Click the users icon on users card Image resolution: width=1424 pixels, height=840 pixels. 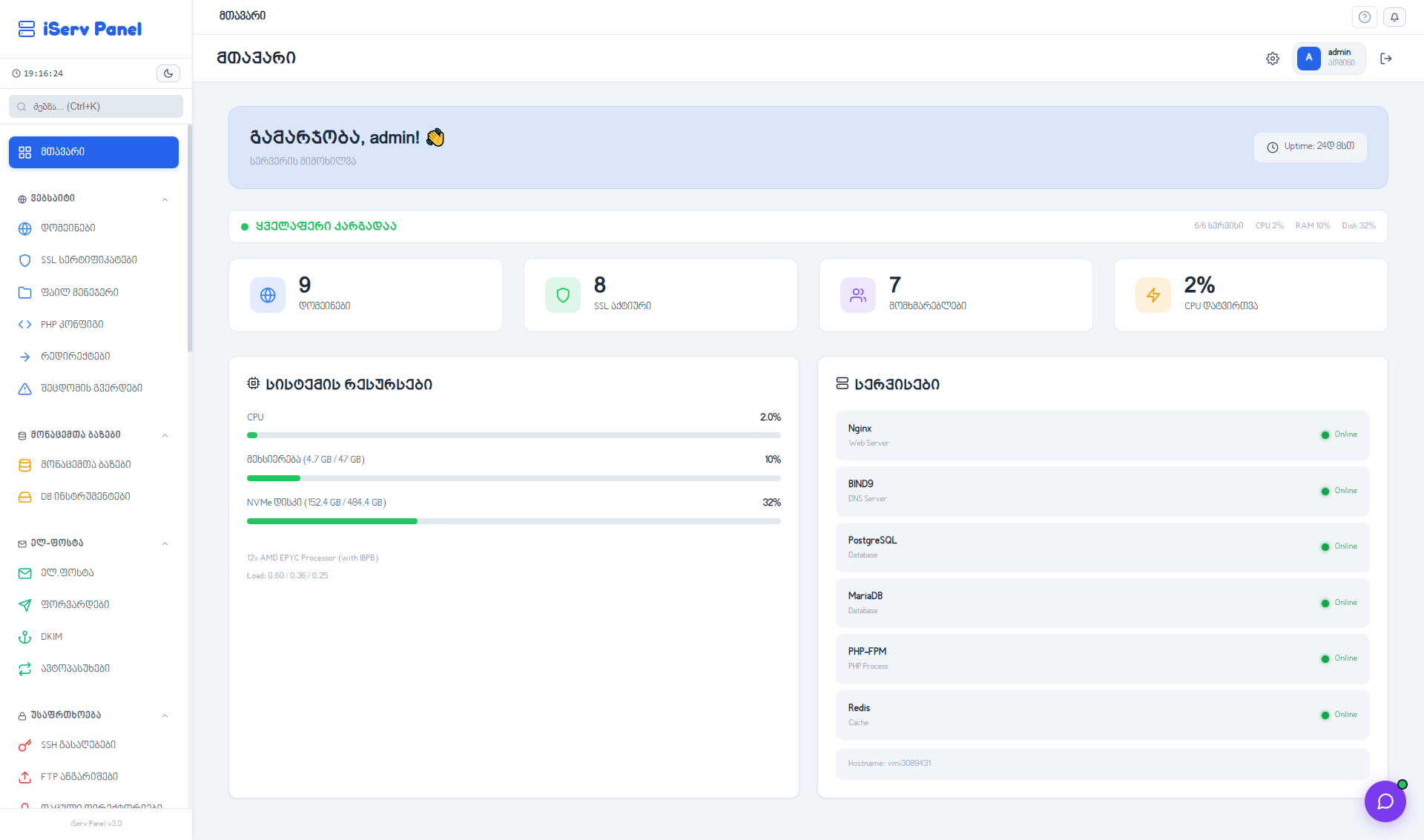(858, 295)
